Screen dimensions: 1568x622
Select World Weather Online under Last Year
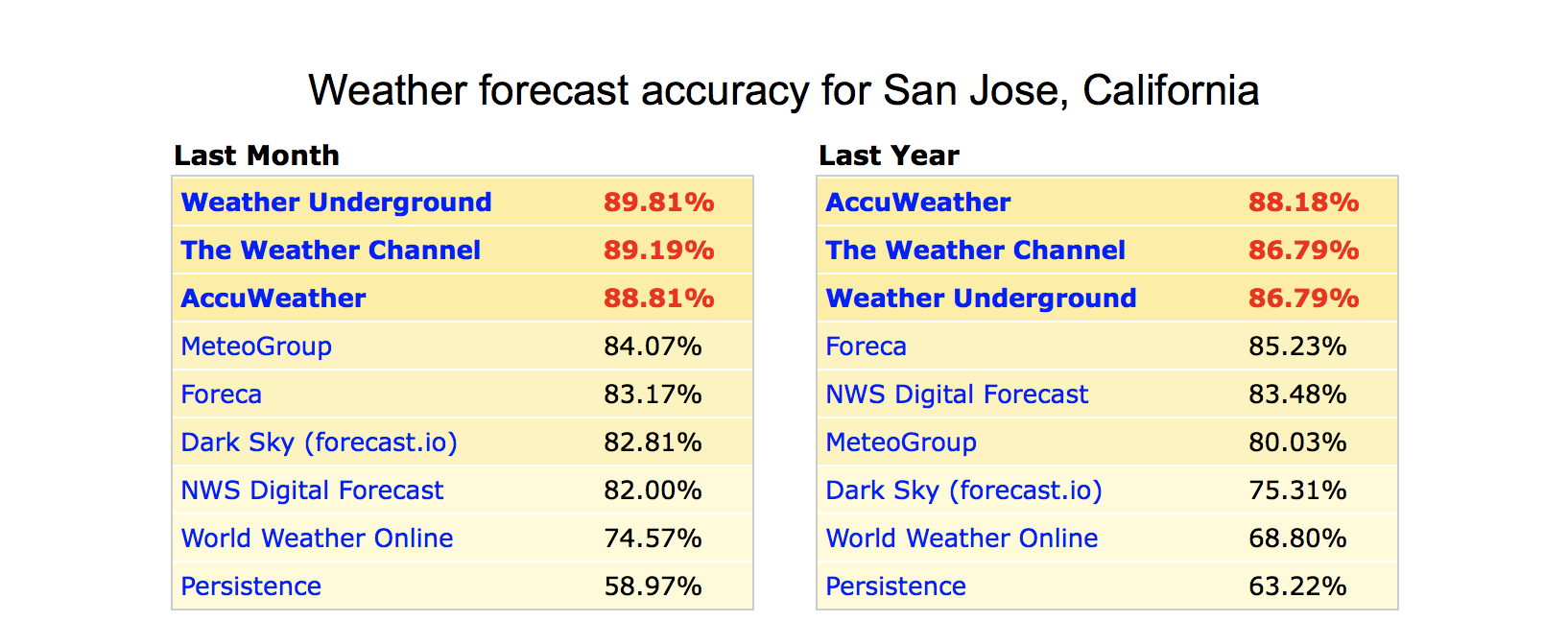click(x=962, y=538)
